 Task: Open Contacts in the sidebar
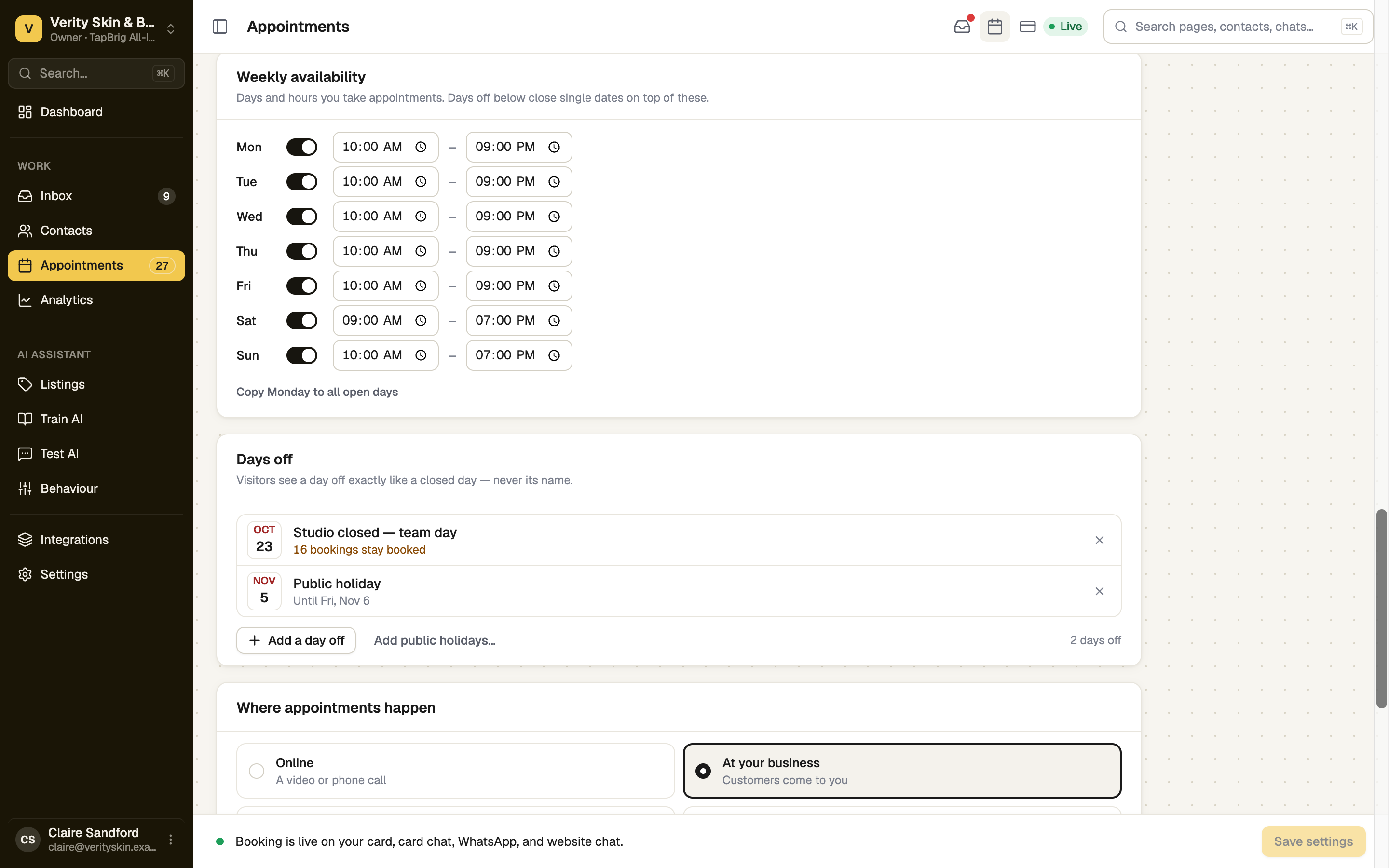point(96,231)
